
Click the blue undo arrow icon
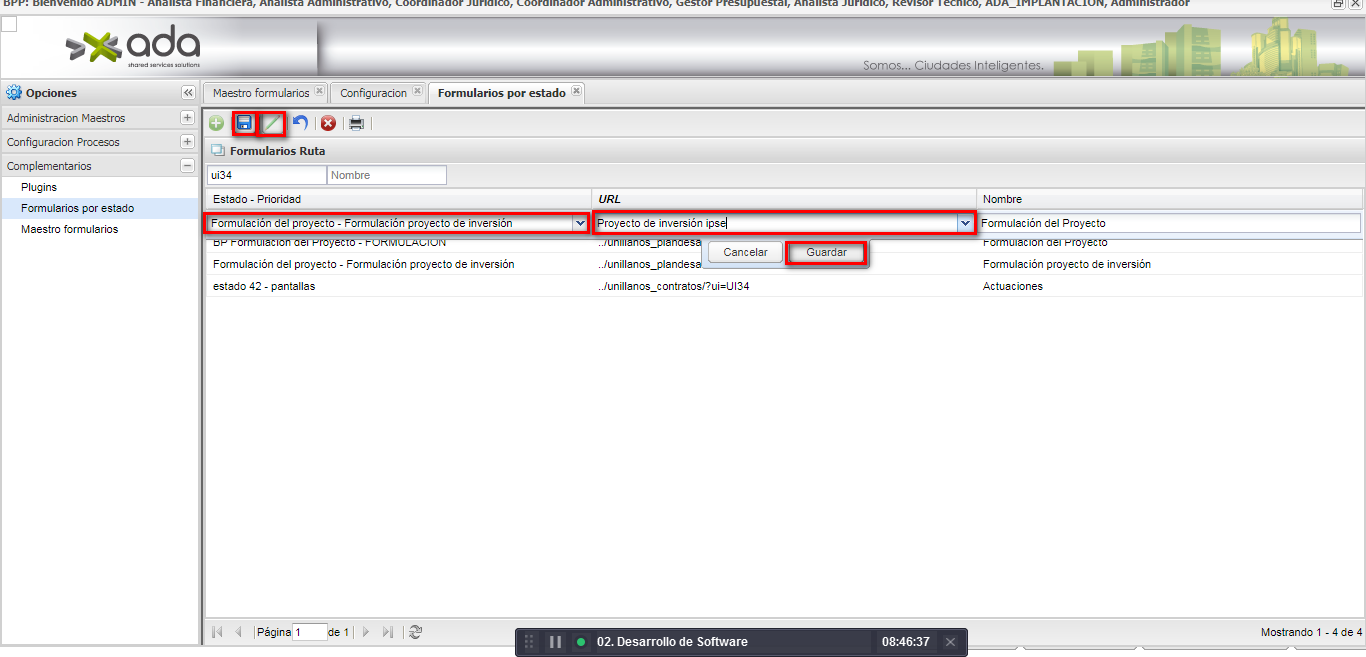pos(300,123)
